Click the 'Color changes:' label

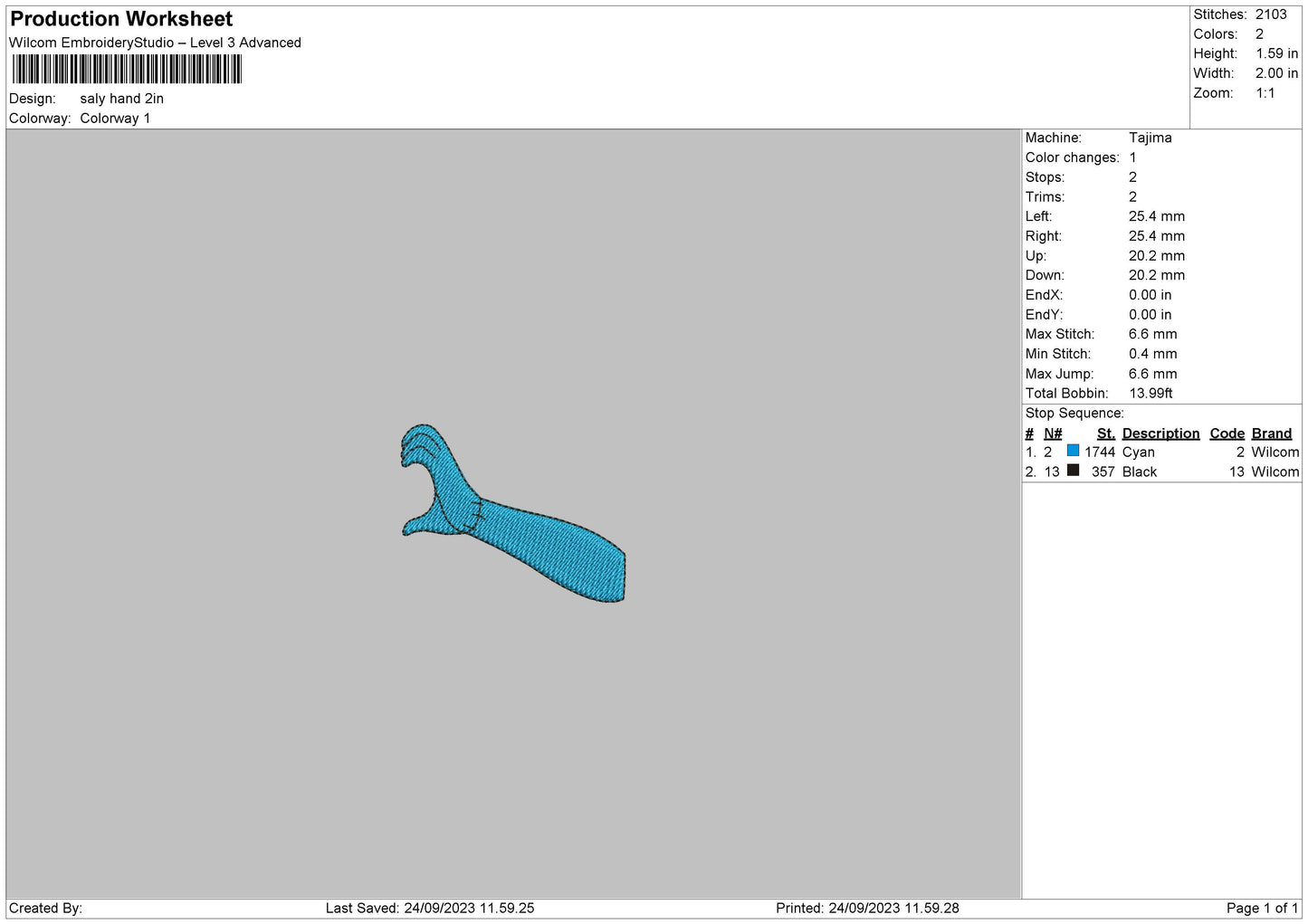pyautogui.click(x=1072, y=157)
